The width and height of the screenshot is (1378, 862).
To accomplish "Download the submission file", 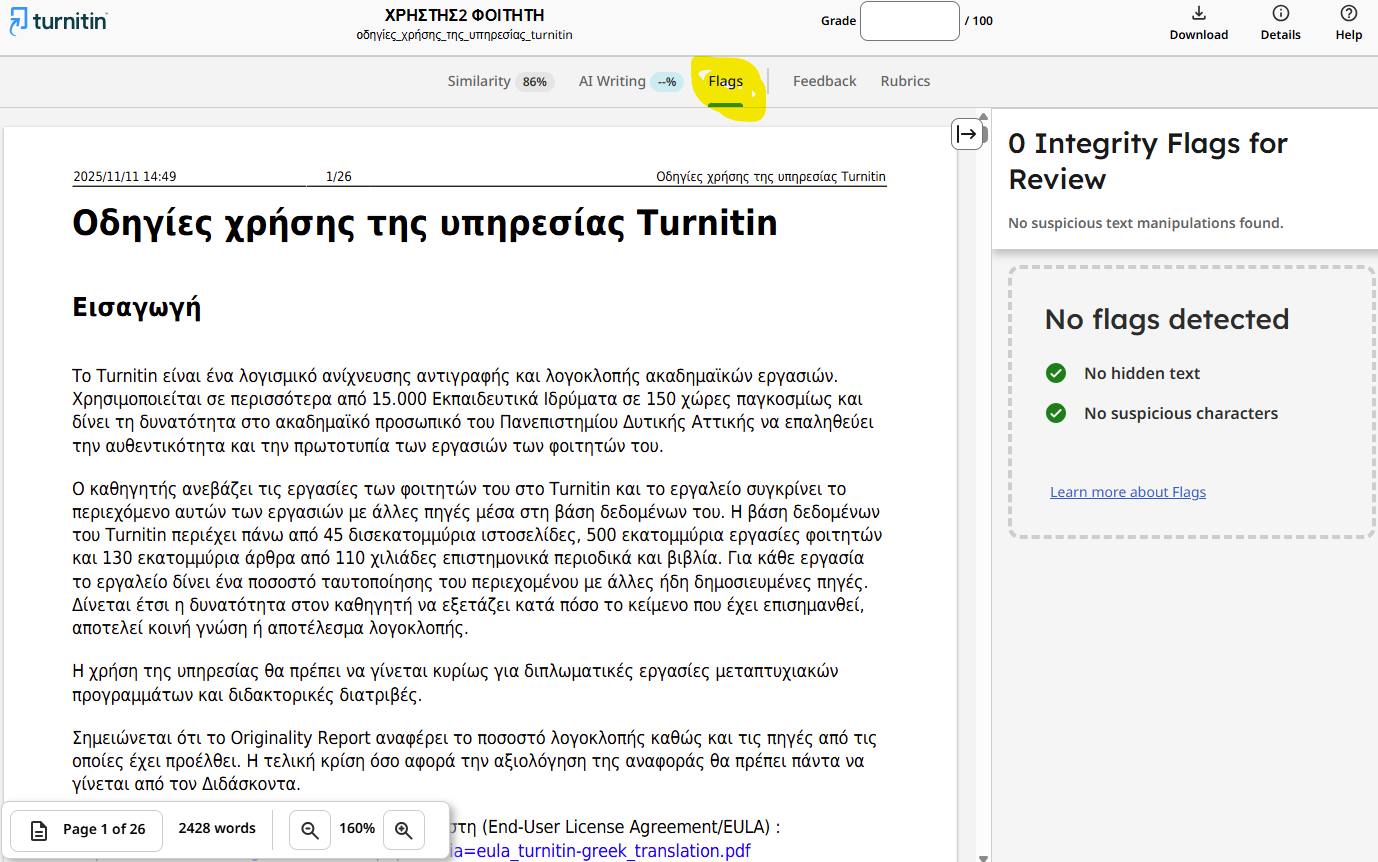I will [x=1198, y=22].
